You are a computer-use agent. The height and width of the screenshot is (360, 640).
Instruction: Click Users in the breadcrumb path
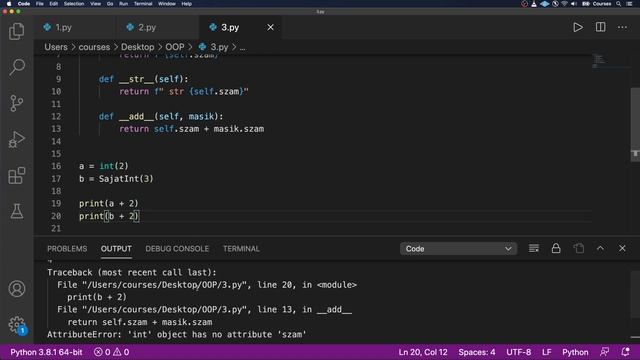click(56, 47)
